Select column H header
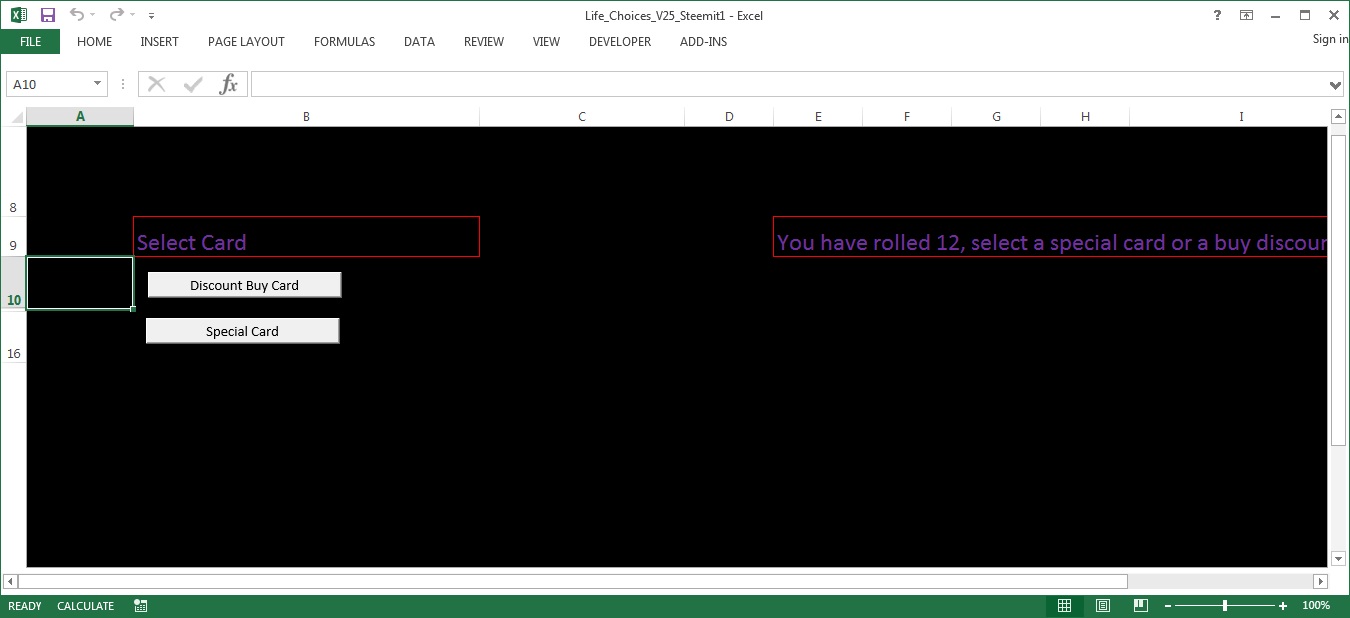 pyautogui.click(x=1085, y=117)
